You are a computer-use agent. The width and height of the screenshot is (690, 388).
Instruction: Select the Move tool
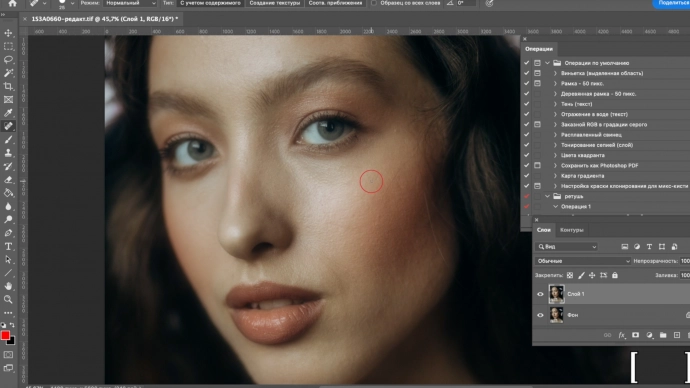(x=8, y=33)
